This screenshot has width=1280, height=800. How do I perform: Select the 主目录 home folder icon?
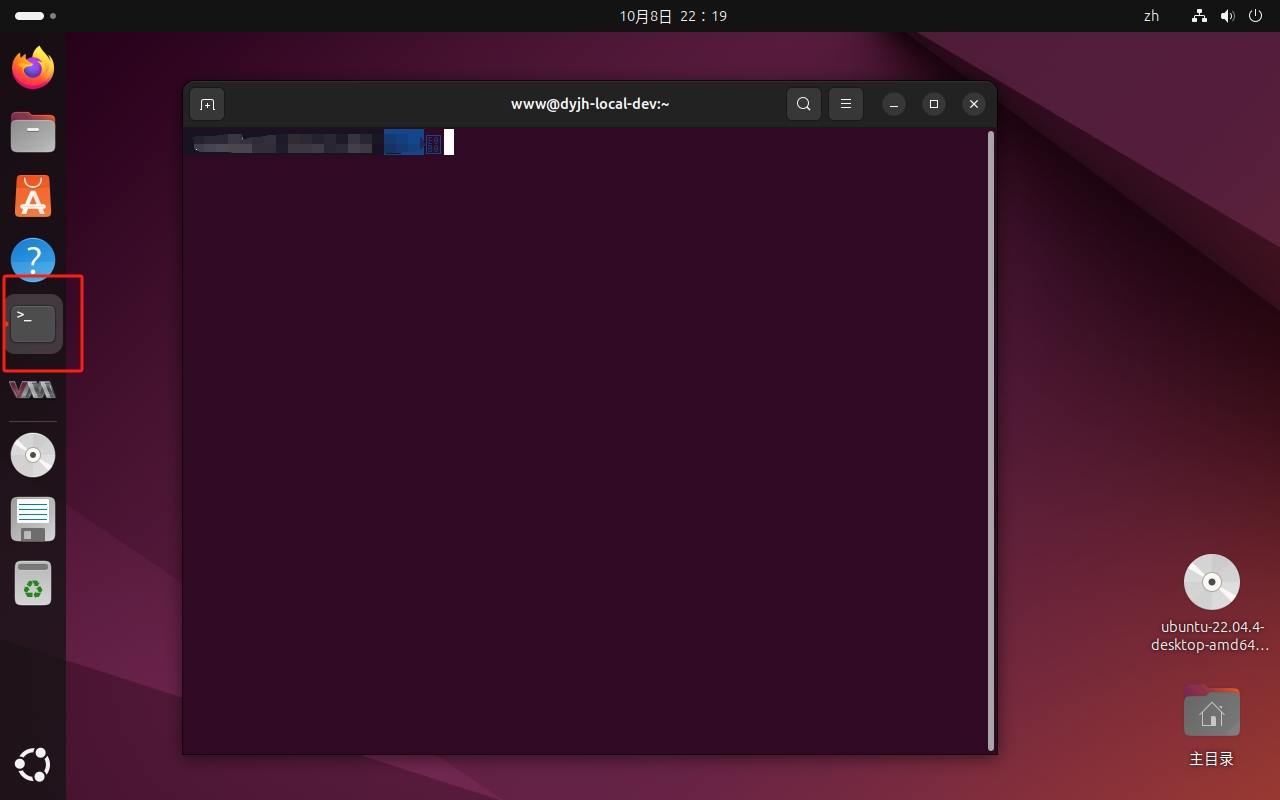tap(1211, 712)
